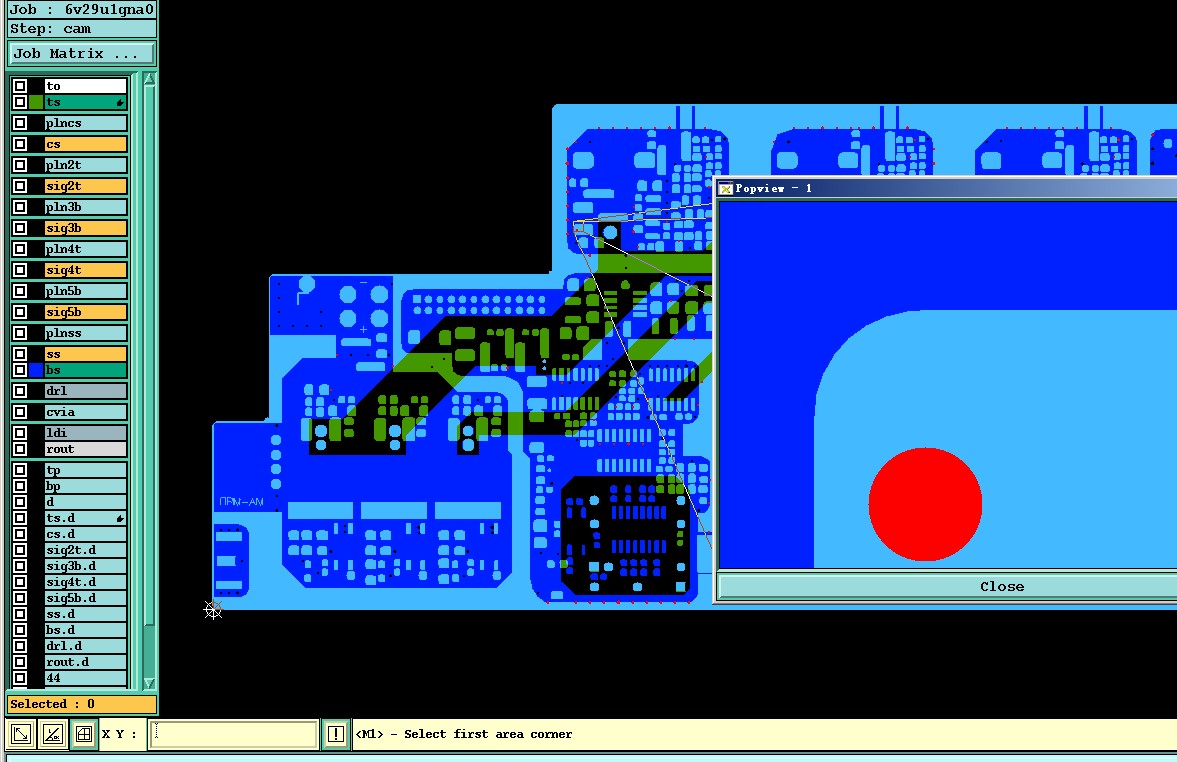
Task: Select layer name 'sig3b'
Action: (86, 228)
